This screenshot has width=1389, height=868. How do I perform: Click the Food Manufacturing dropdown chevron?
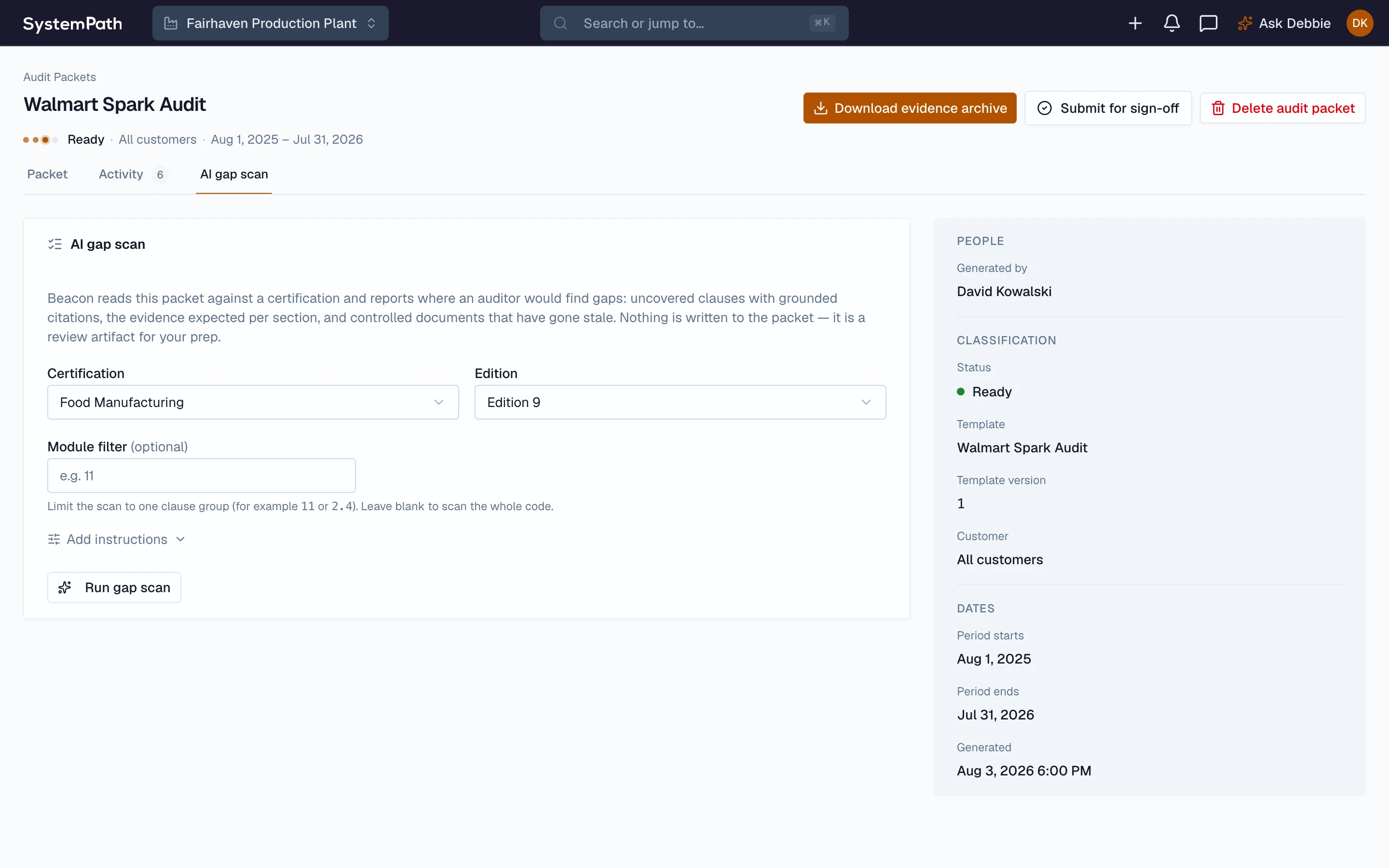[x=438, y=403]
